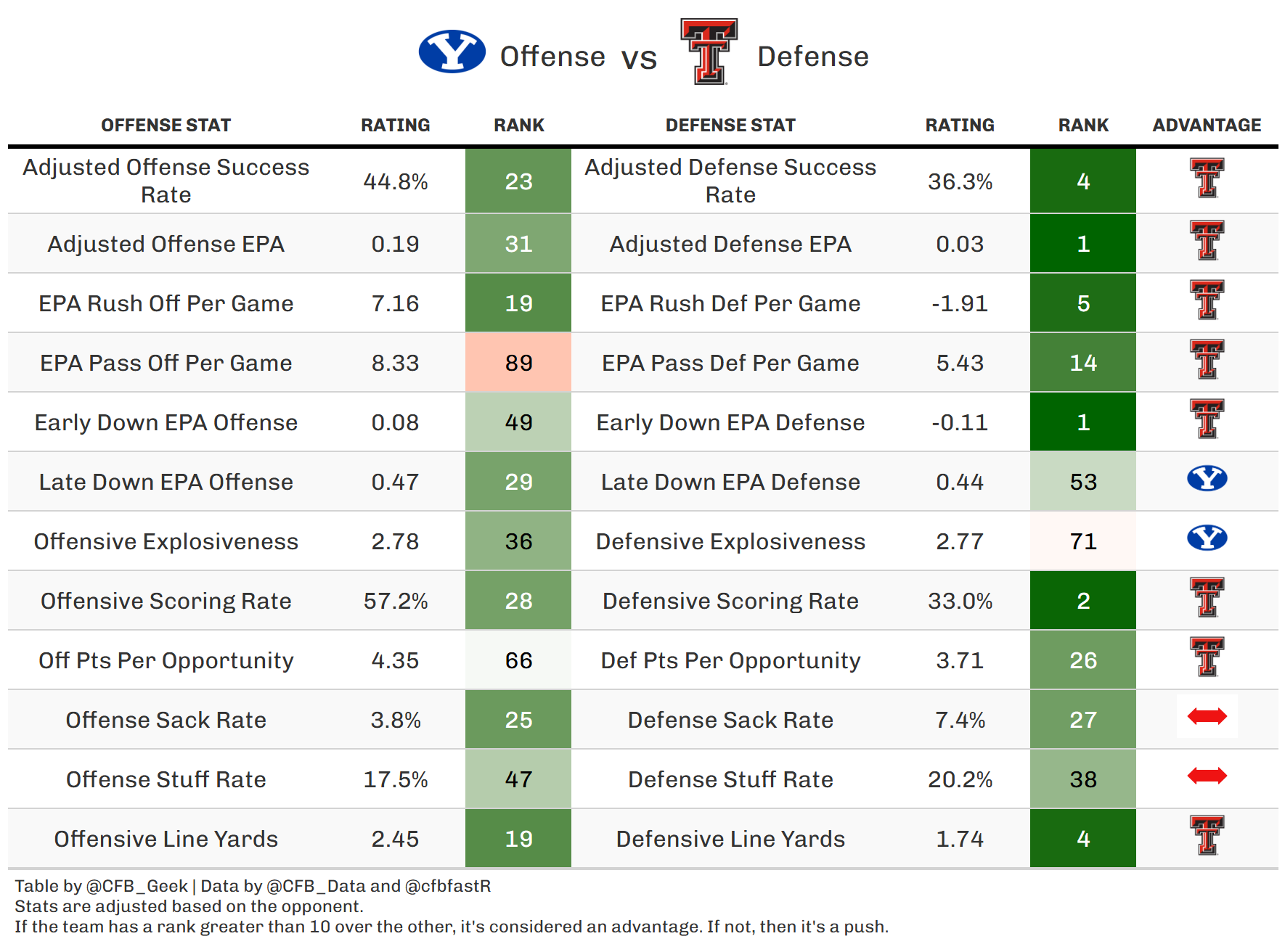Click the Texas Tech logo in the title
1285x952 pixels.
(709, 52)
